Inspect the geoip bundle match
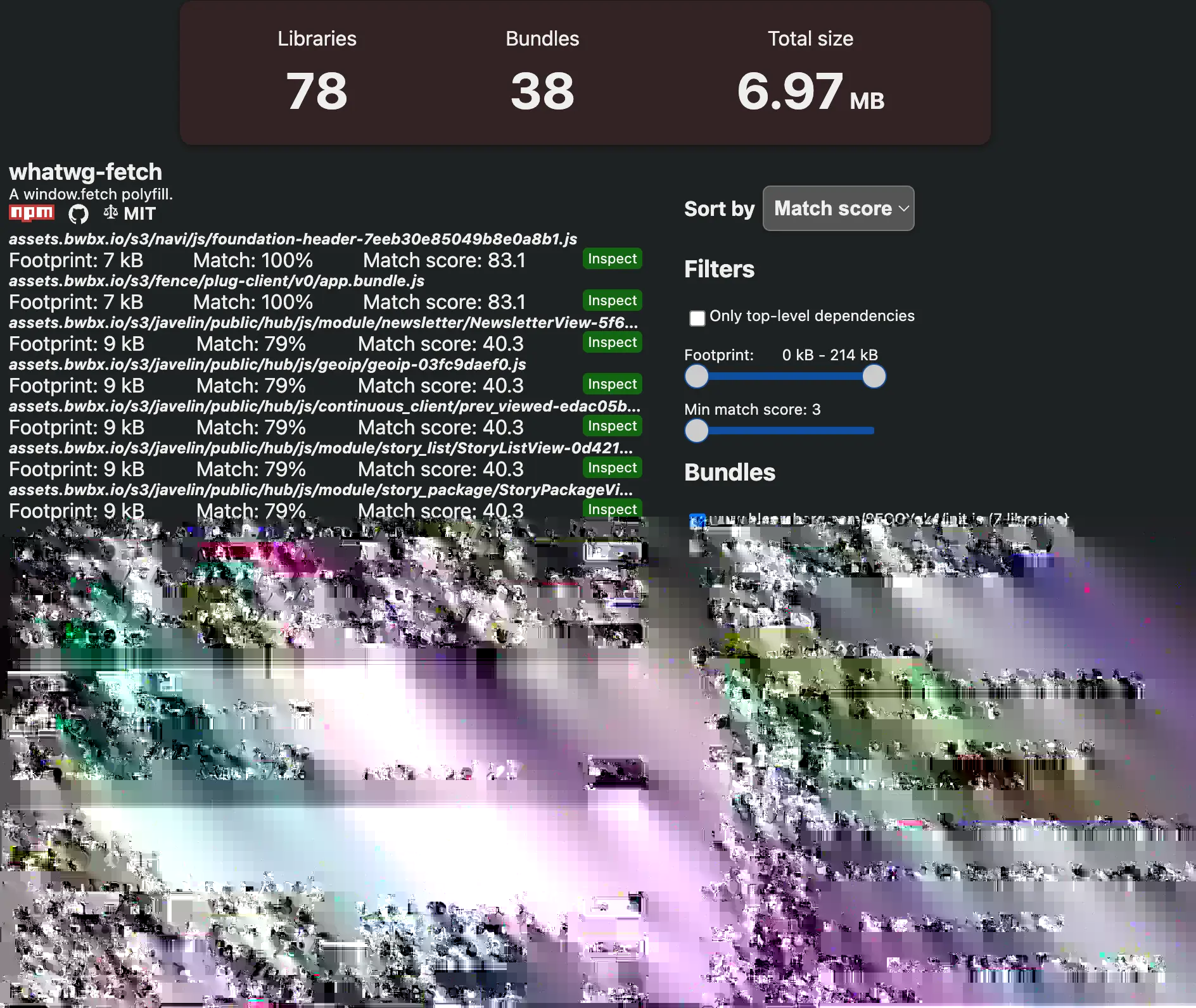 tap(611, 384)
